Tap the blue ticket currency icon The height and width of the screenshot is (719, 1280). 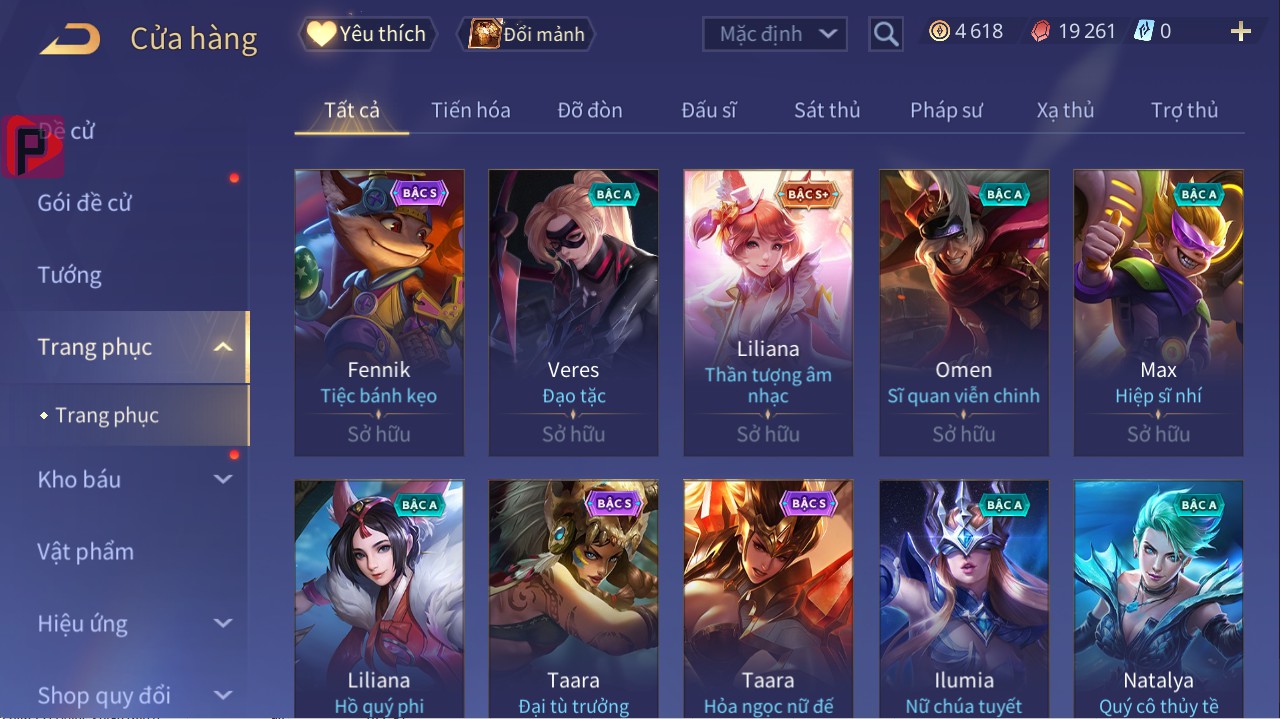[x=1144, y=32]
